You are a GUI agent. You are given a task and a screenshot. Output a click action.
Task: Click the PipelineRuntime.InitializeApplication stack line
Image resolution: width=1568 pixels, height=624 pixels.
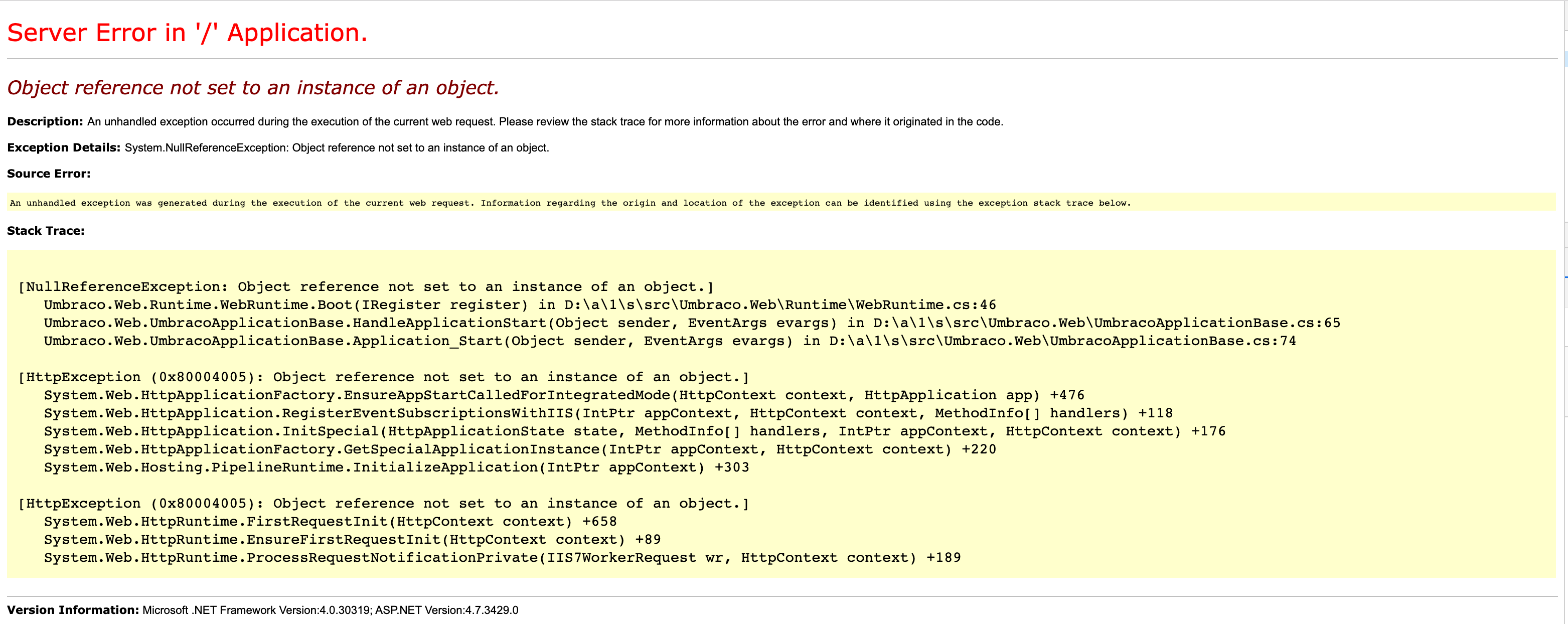396,467
